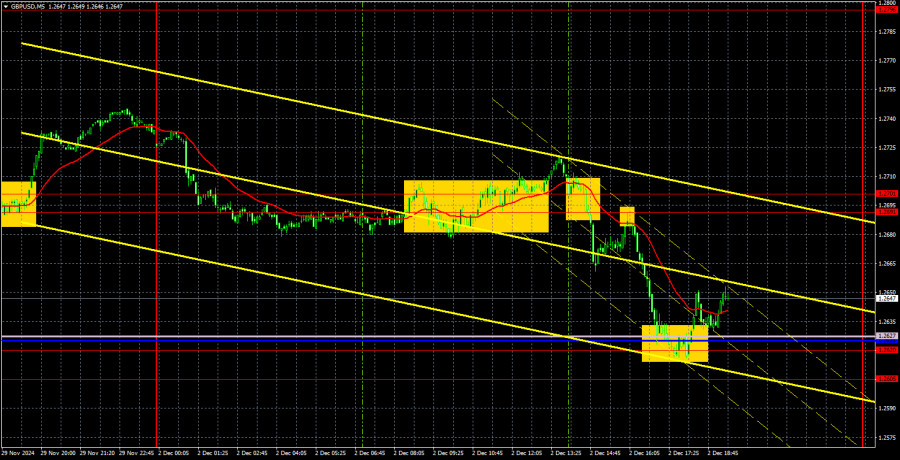
Task: Click the 1.2665 price axis value
Action: click(887, 264)
